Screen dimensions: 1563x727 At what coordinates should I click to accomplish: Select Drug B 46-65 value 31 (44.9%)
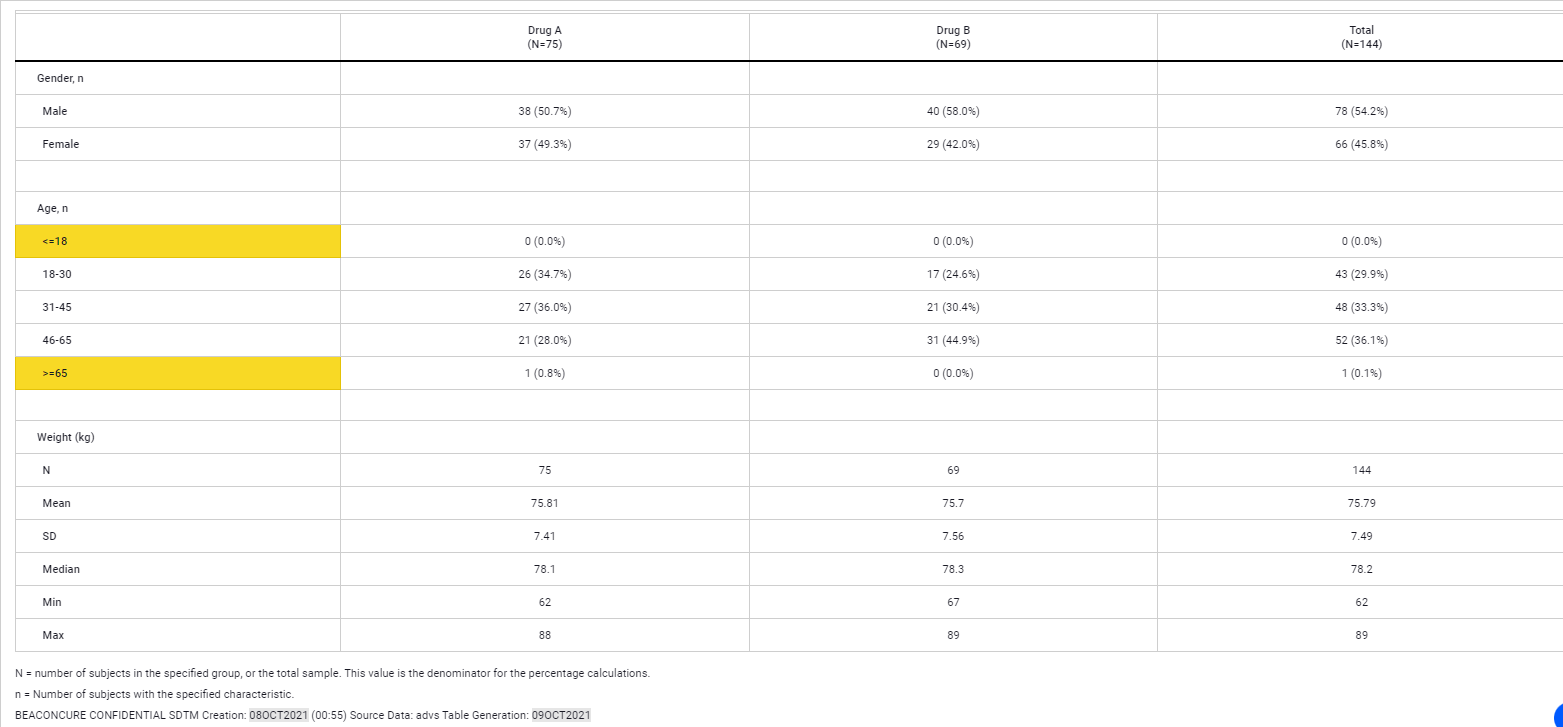pos(952,340)
